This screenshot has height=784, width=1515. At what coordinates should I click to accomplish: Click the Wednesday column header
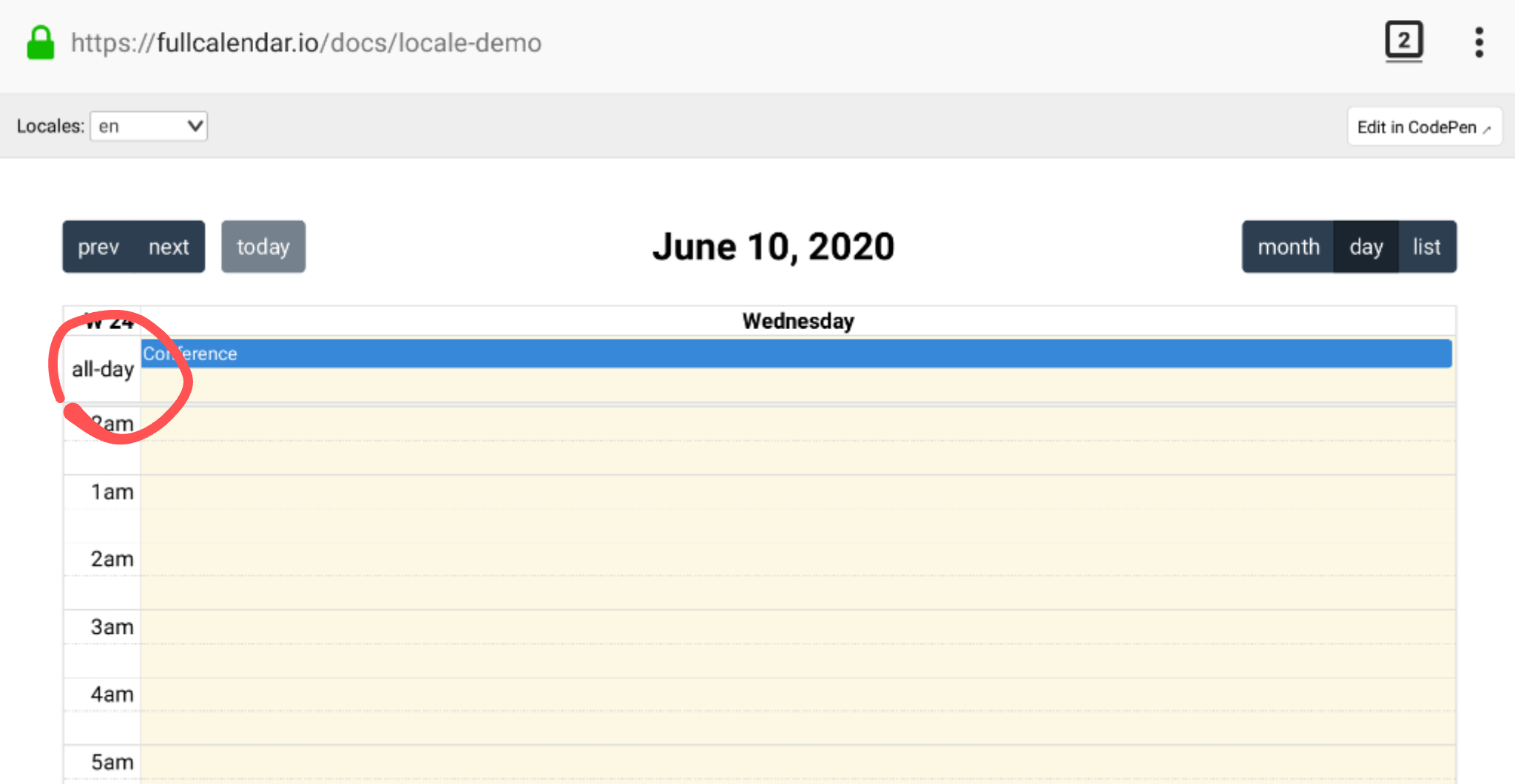[x=796, y=320]
